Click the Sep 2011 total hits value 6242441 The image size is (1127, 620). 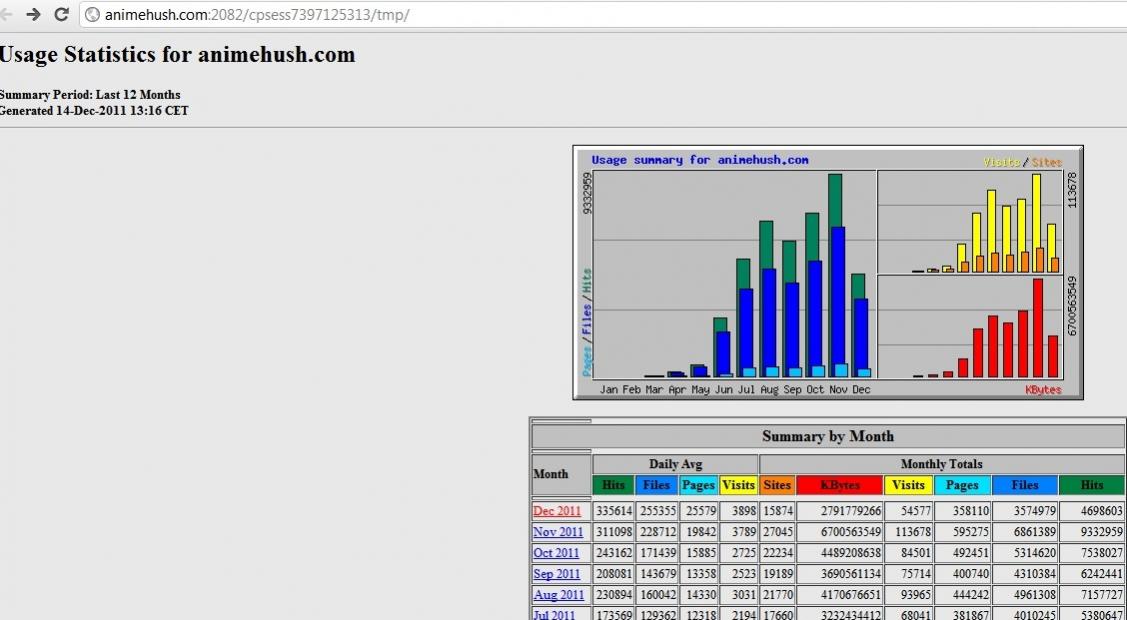(1101, 574)
